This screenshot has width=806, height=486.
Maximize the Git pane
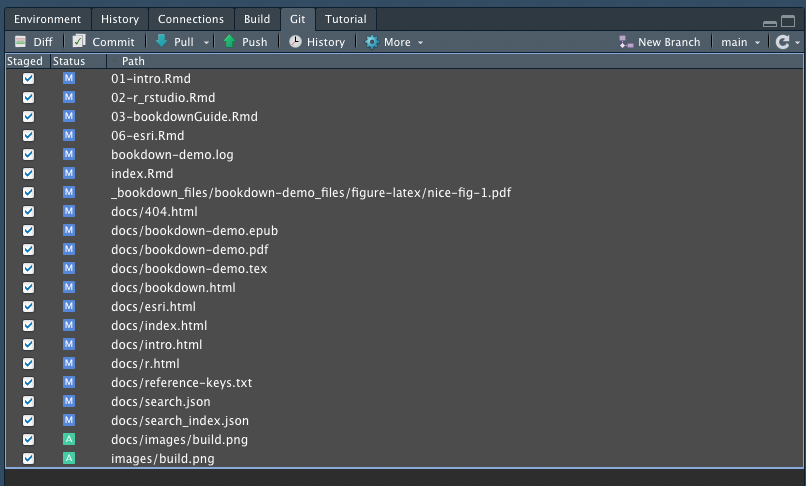point(788,21)
